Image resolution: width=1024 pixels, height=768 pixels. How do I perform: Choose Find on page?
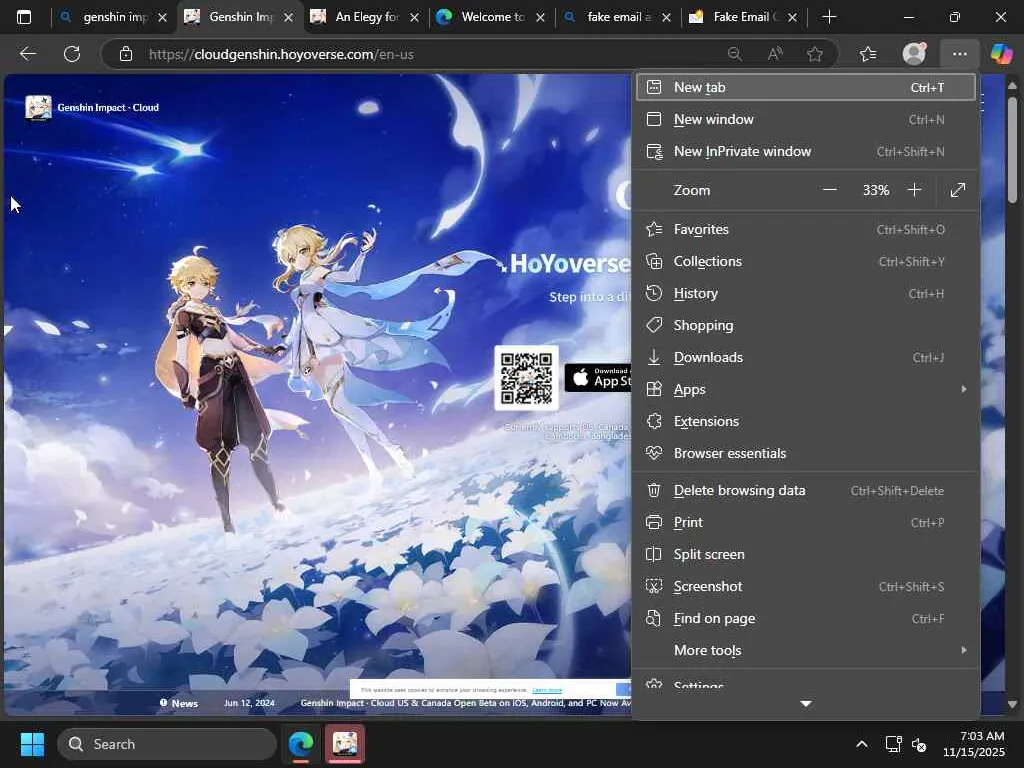tap(806, 618)
